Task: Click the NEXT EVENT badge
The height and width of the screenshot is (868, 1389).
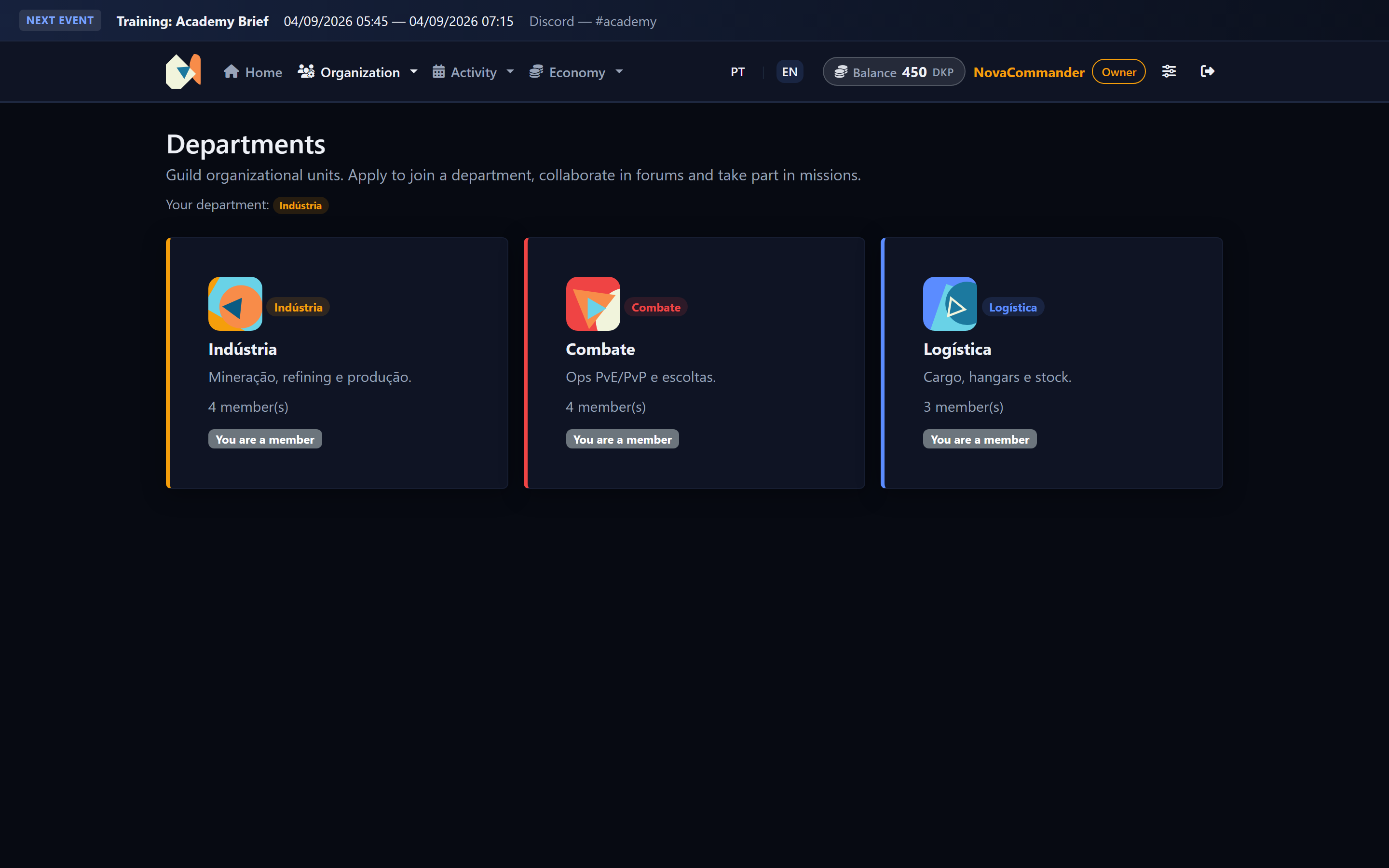Action: [x=60, y=21]
